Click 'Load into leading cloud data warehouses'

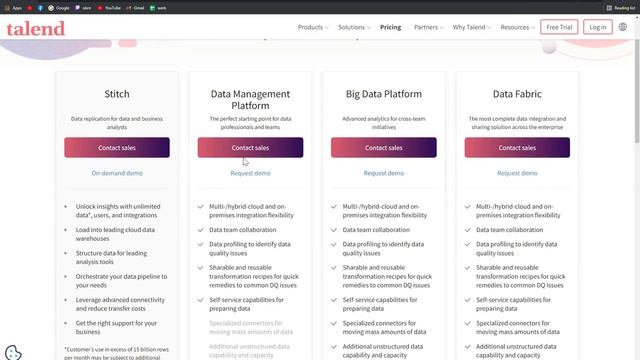tap(115, 234)
